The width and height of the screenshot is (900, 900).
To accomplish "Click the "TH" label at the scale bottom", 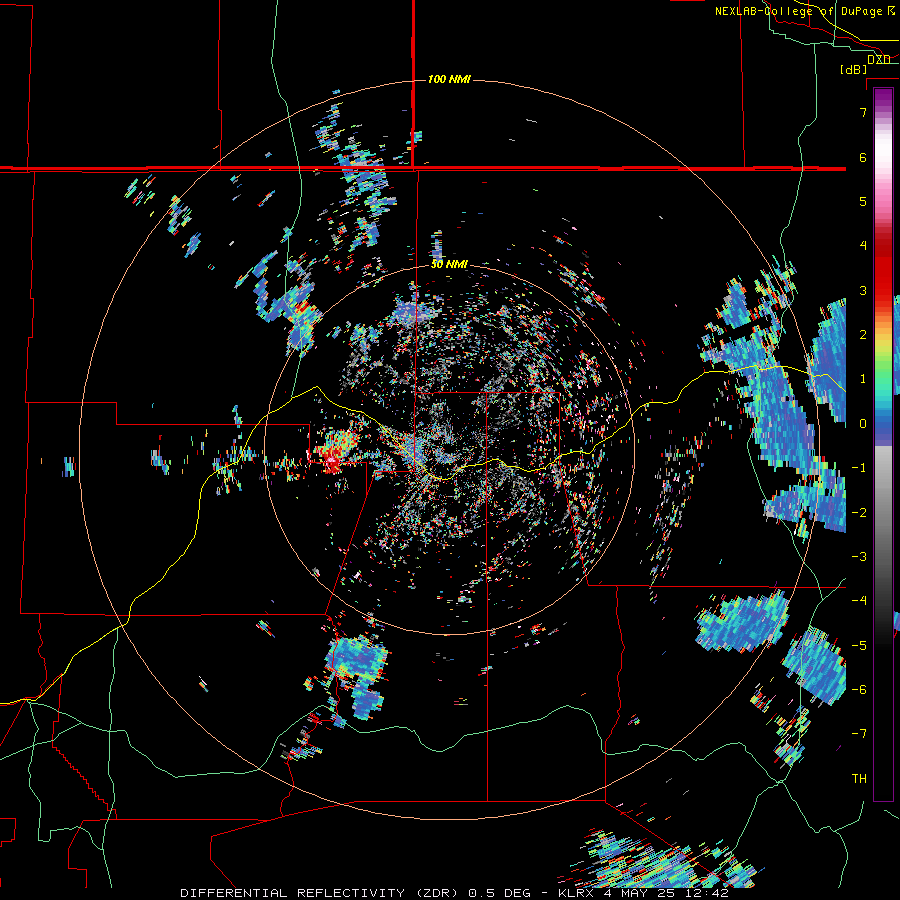I will coord(859,779).
